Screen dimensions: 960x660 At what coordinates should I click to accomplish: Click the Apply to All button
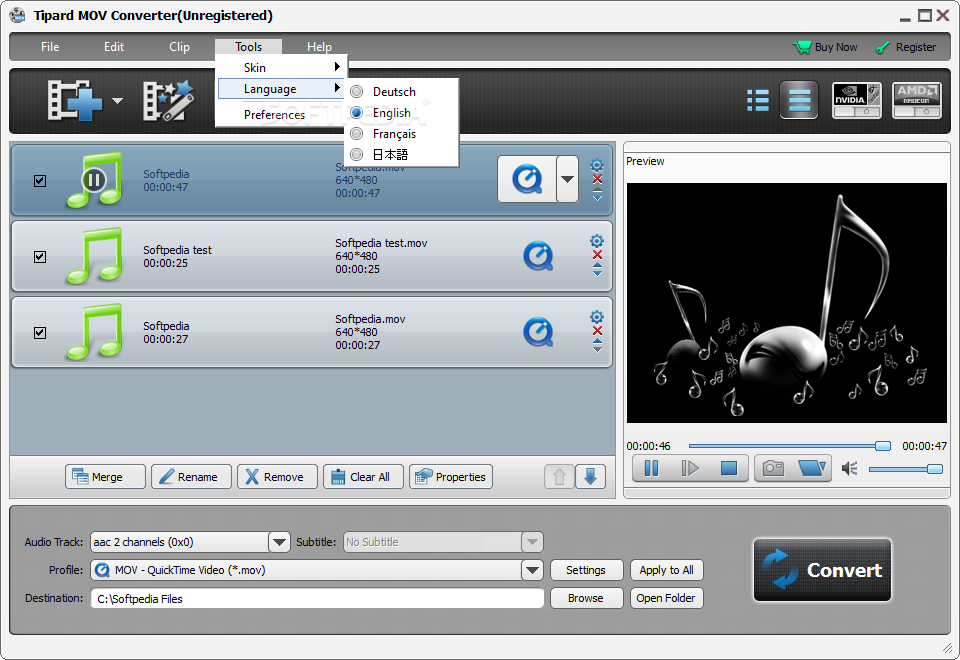coord(667,570)
